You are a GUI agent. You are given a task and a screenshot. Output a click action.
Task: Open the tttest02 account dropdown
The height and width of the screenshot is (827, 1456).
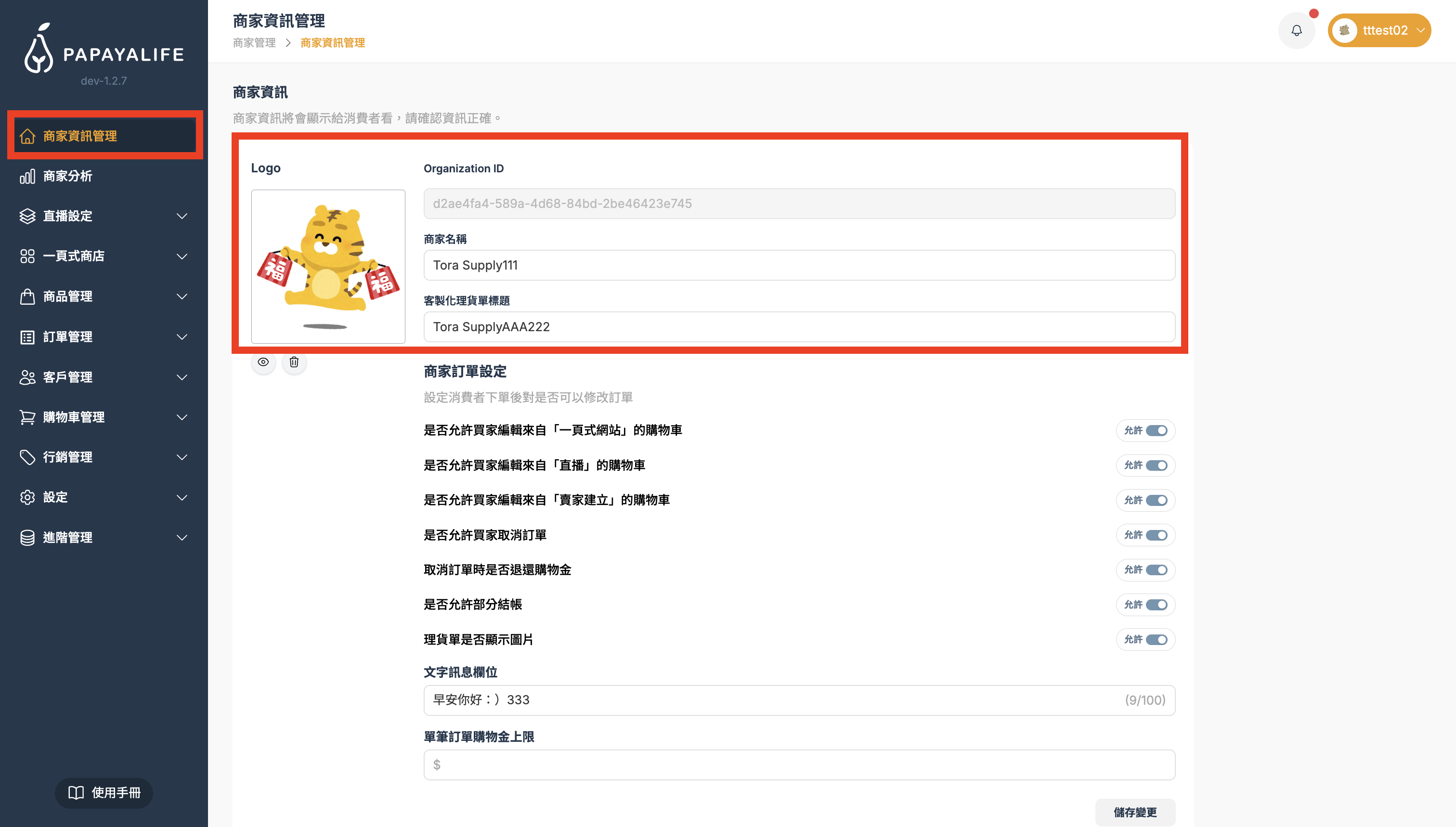click(x=1379, y=30)
